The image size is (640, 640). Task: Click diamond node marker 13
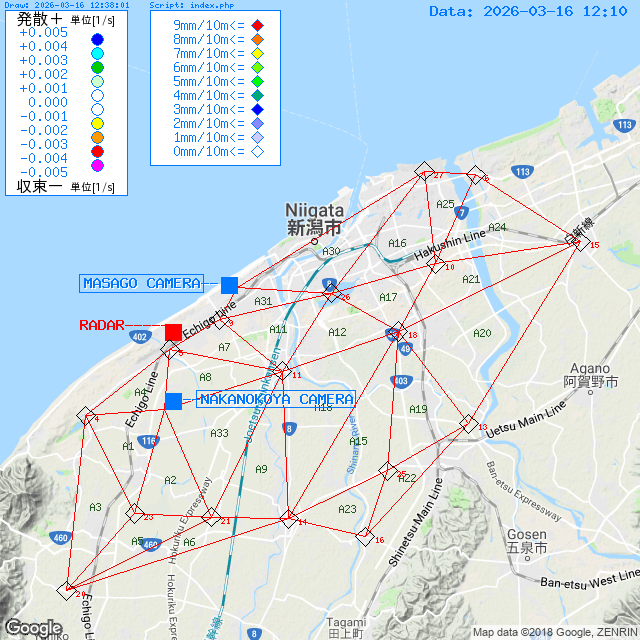(468, 423)
